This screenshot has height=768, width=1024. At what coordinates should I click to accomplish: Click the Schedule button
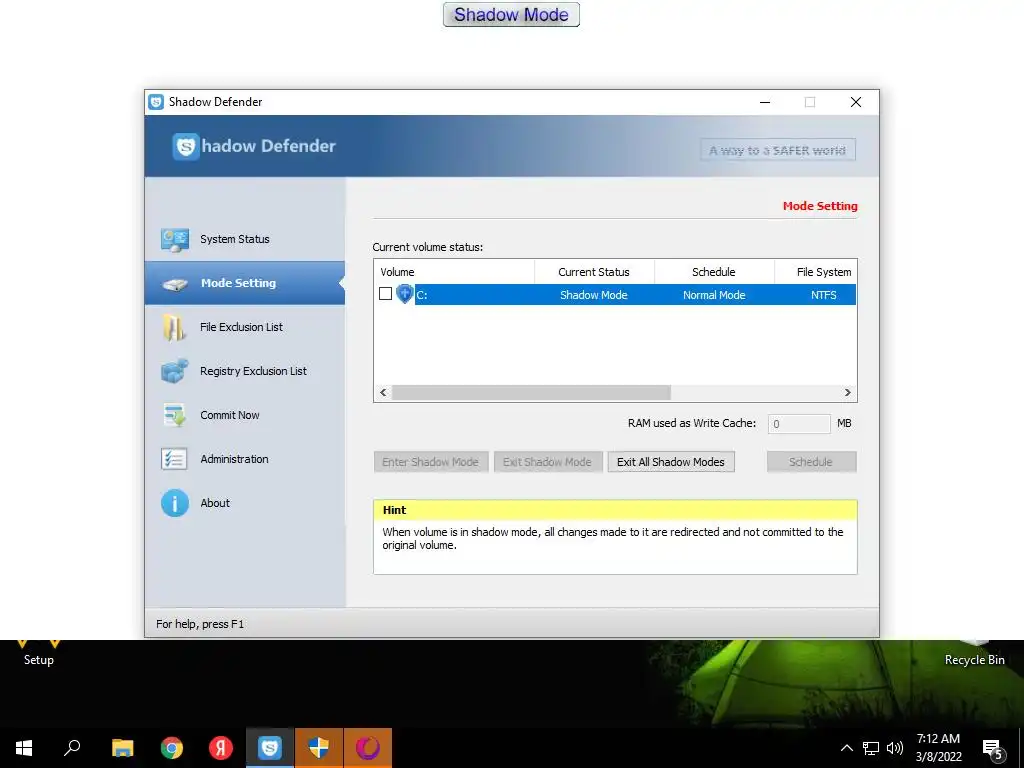coord(811,462)
